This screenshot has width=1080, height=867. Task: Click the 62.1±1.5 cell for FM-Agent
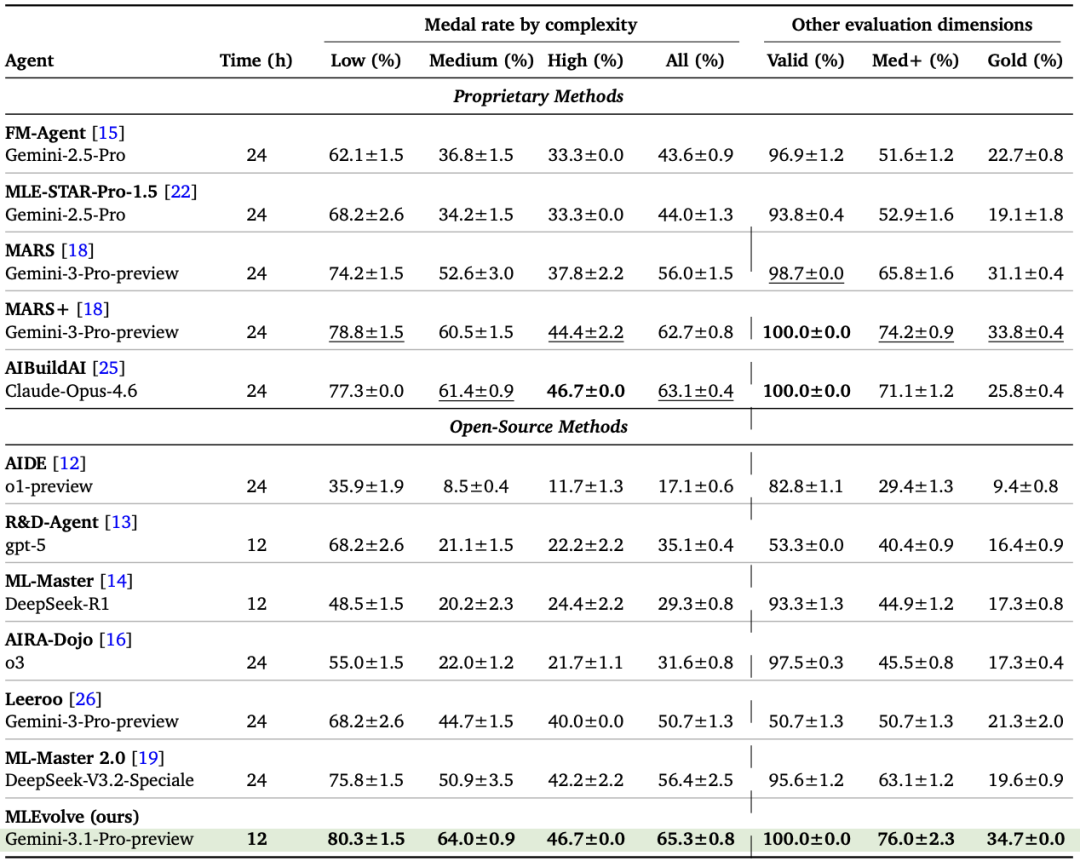[366, 155]
